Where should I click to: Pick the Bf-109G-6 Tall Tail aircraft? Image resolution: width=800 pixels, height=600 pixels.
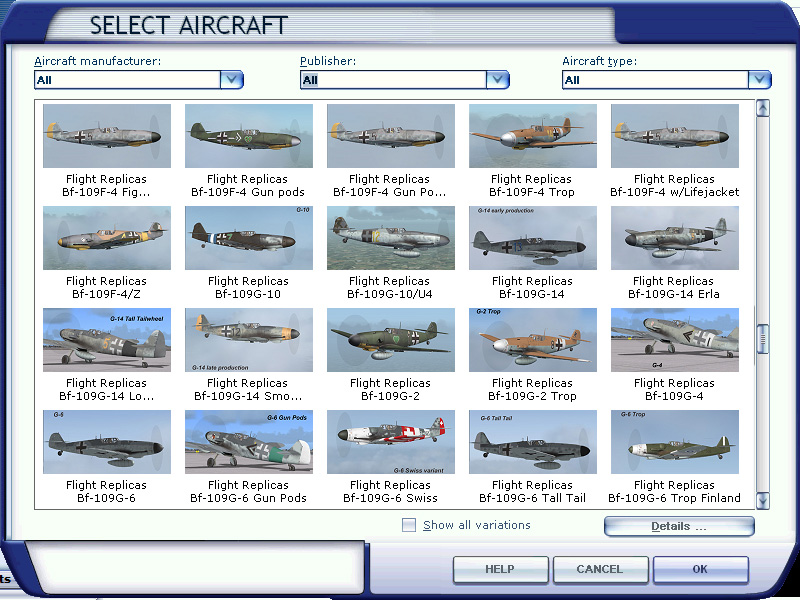pyautogui.click(x=532, y=442)
